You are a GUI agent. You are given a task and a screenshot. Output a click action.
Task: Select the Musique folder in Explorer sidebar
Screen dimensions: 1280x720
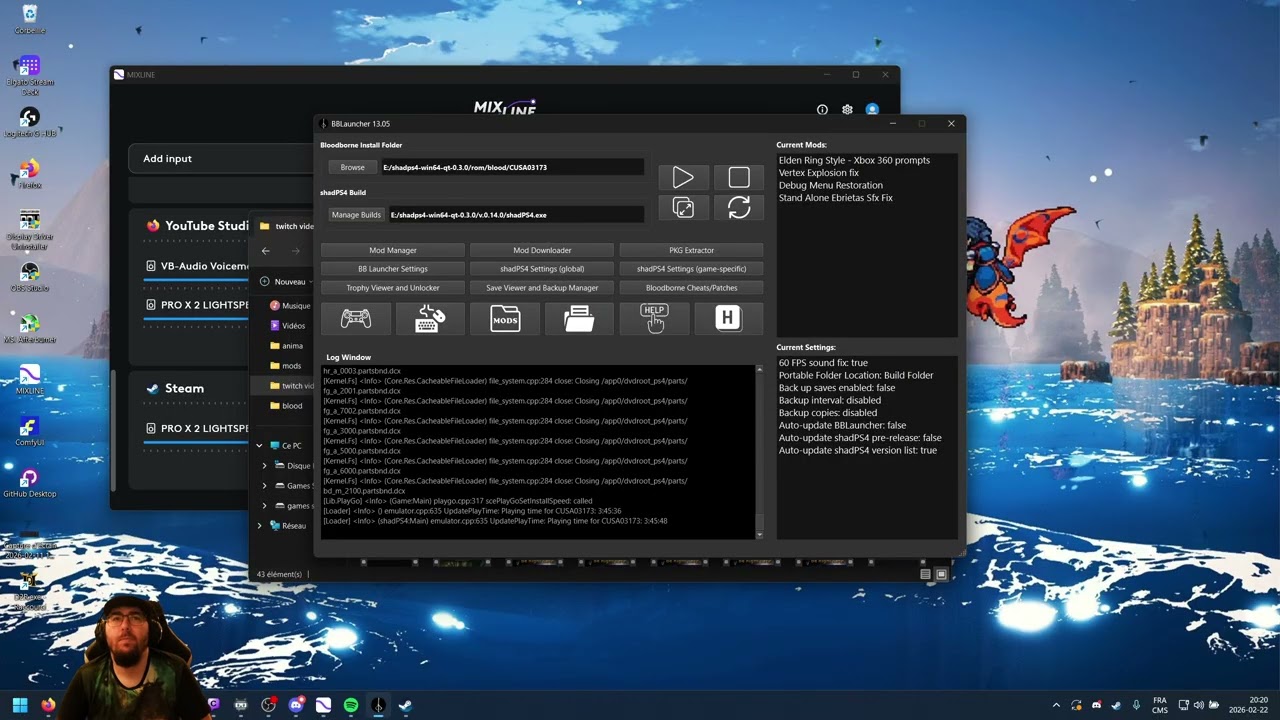point(289,306)
